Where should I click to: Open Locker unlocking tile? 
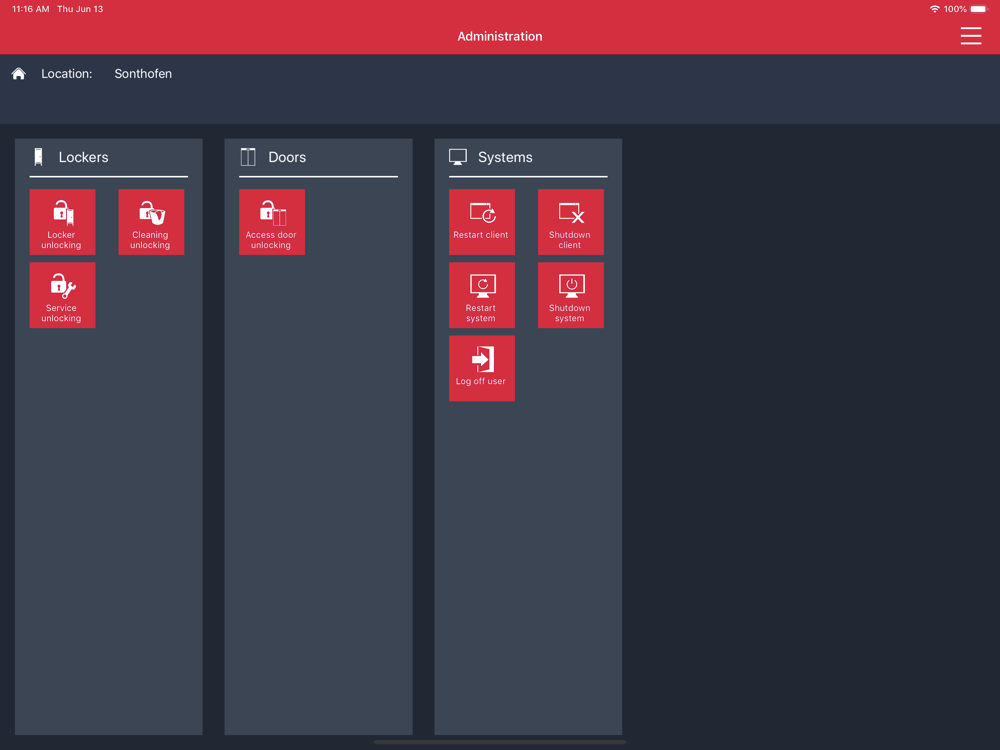point(62,222)
